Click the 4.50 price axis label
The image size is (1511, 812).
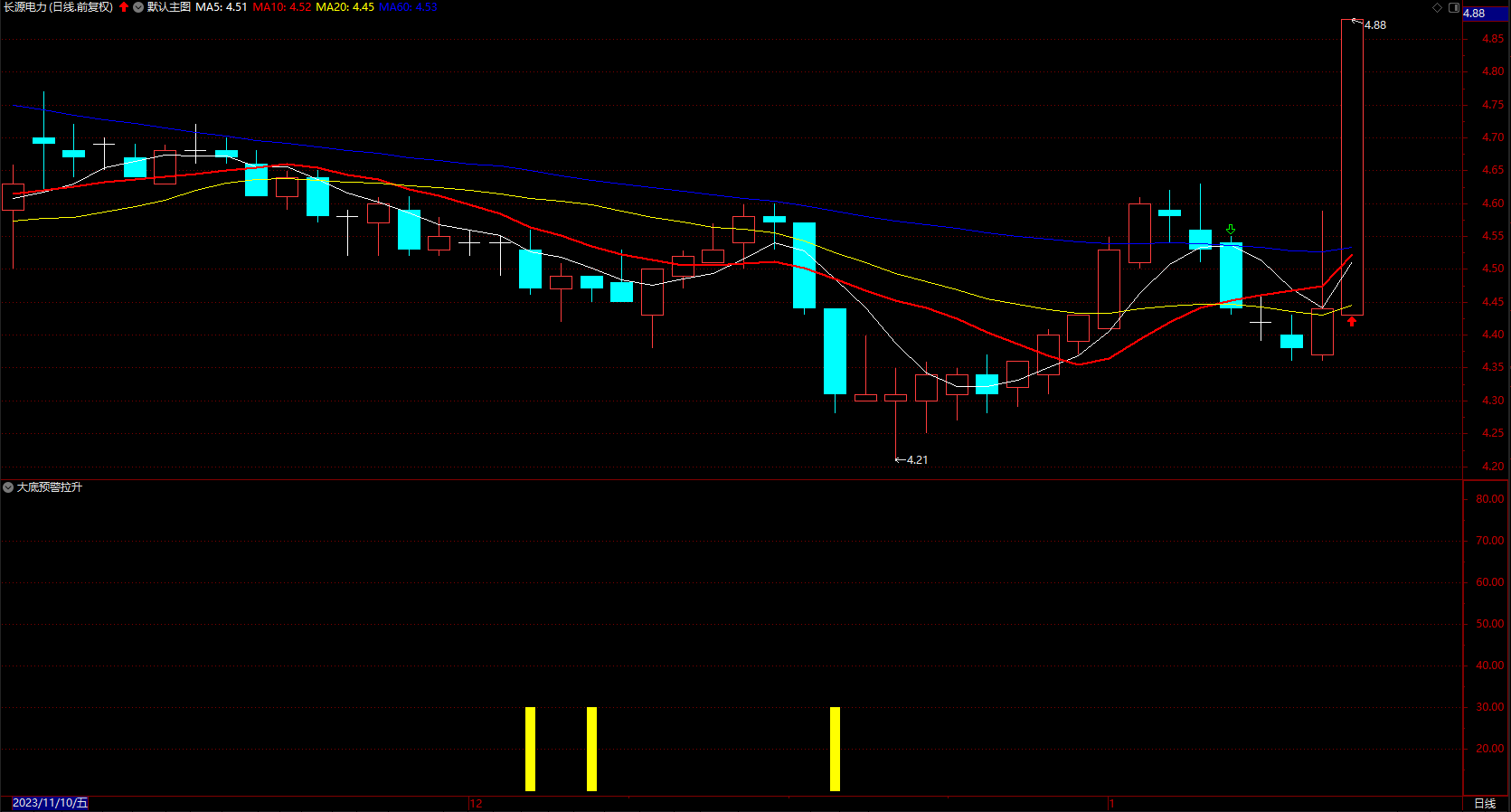1493,269
